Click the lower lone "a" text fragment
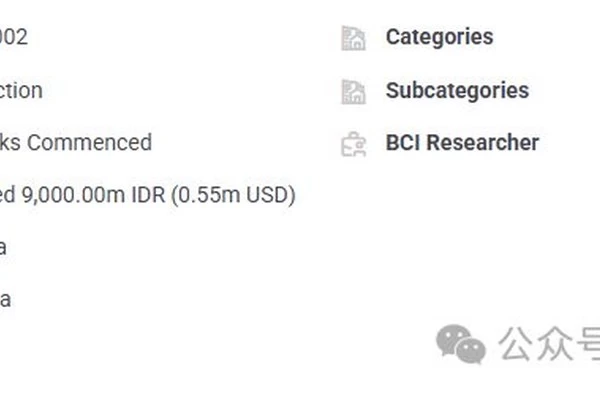 tap(5, 300)
